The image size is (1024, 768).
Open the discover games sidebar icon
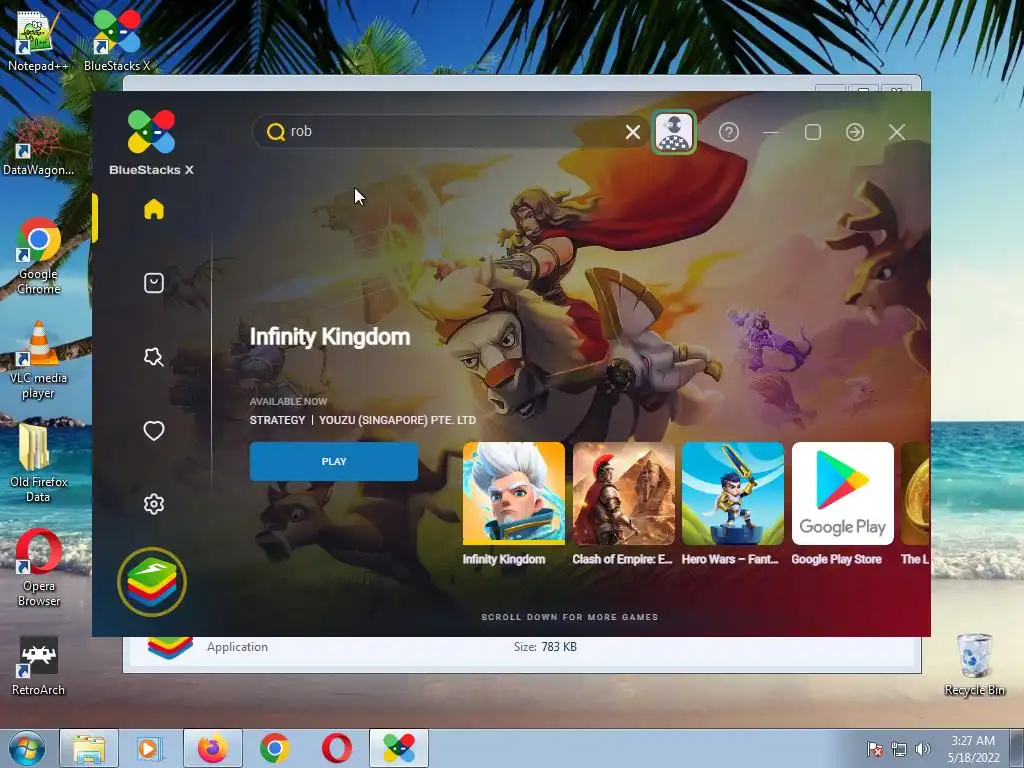point(153,357)
